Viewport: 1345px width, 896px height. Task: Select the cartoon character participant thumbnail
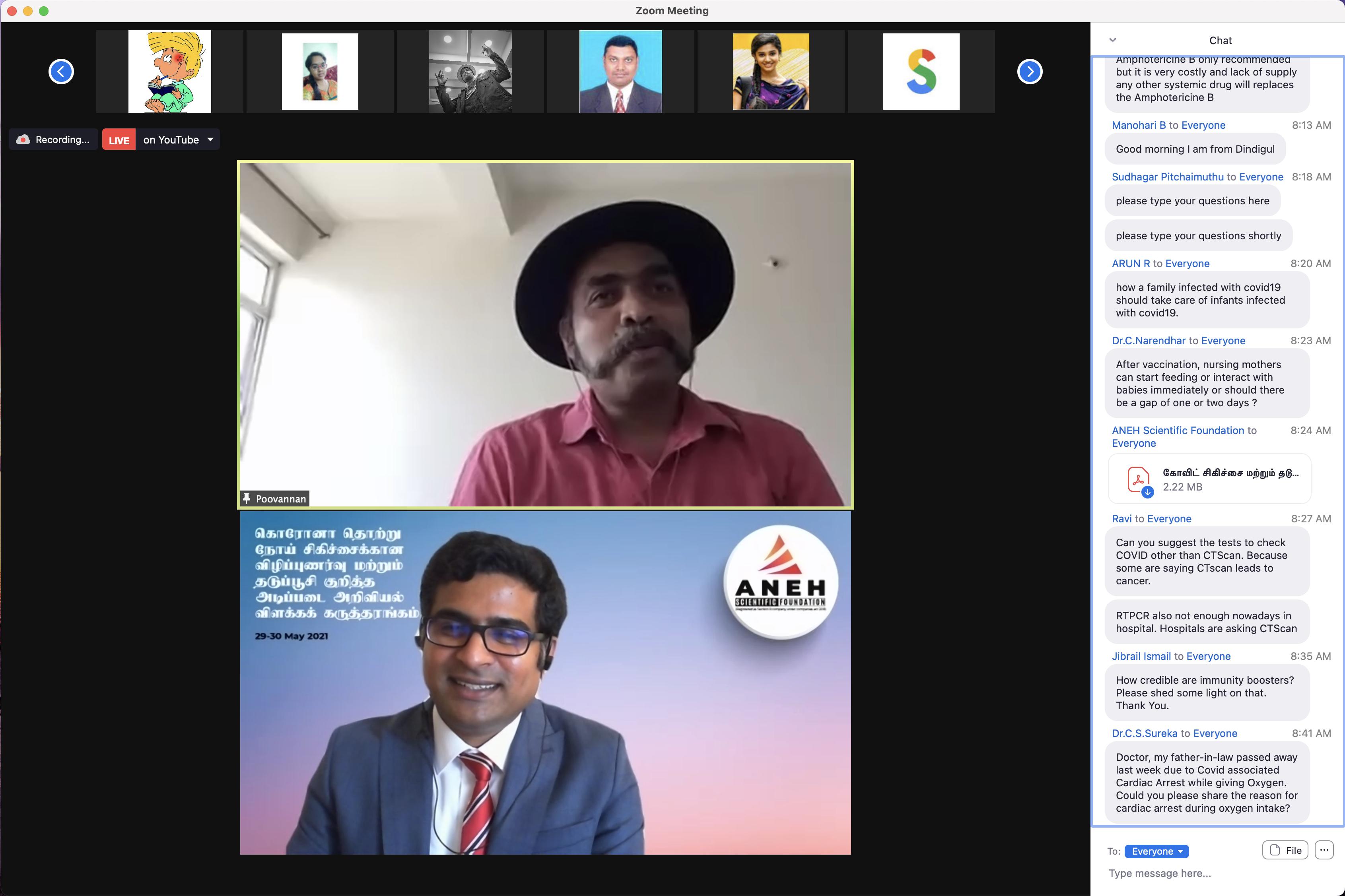170,72
